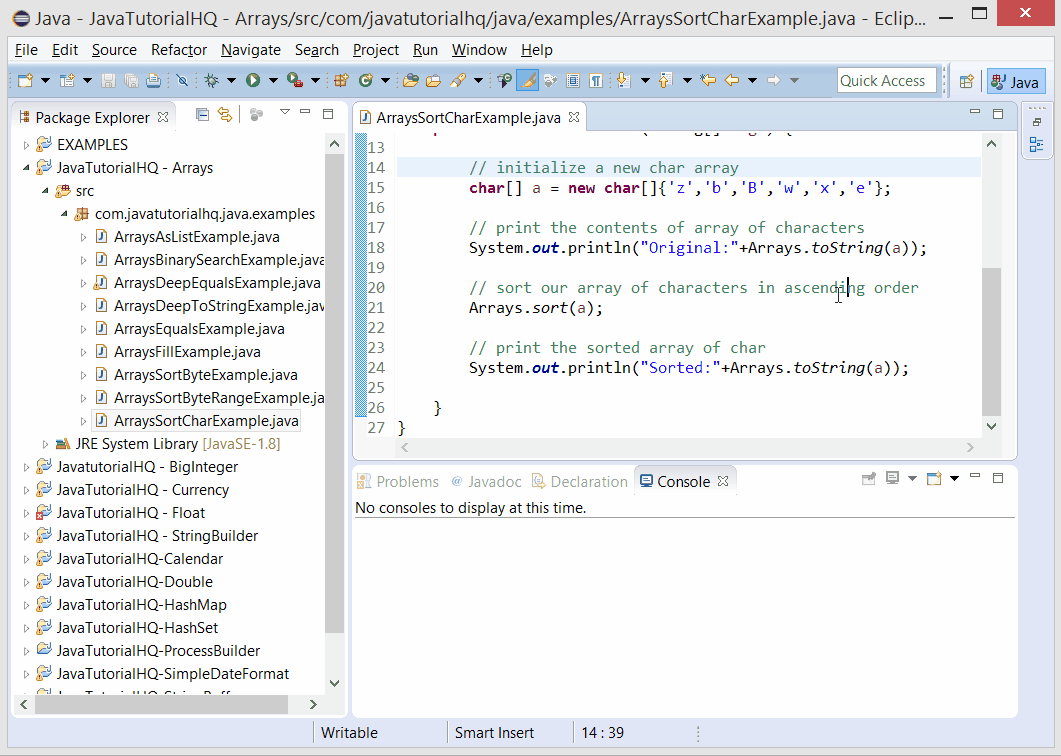Toggle Show Whitespace Characters icon

click(595, 81)
